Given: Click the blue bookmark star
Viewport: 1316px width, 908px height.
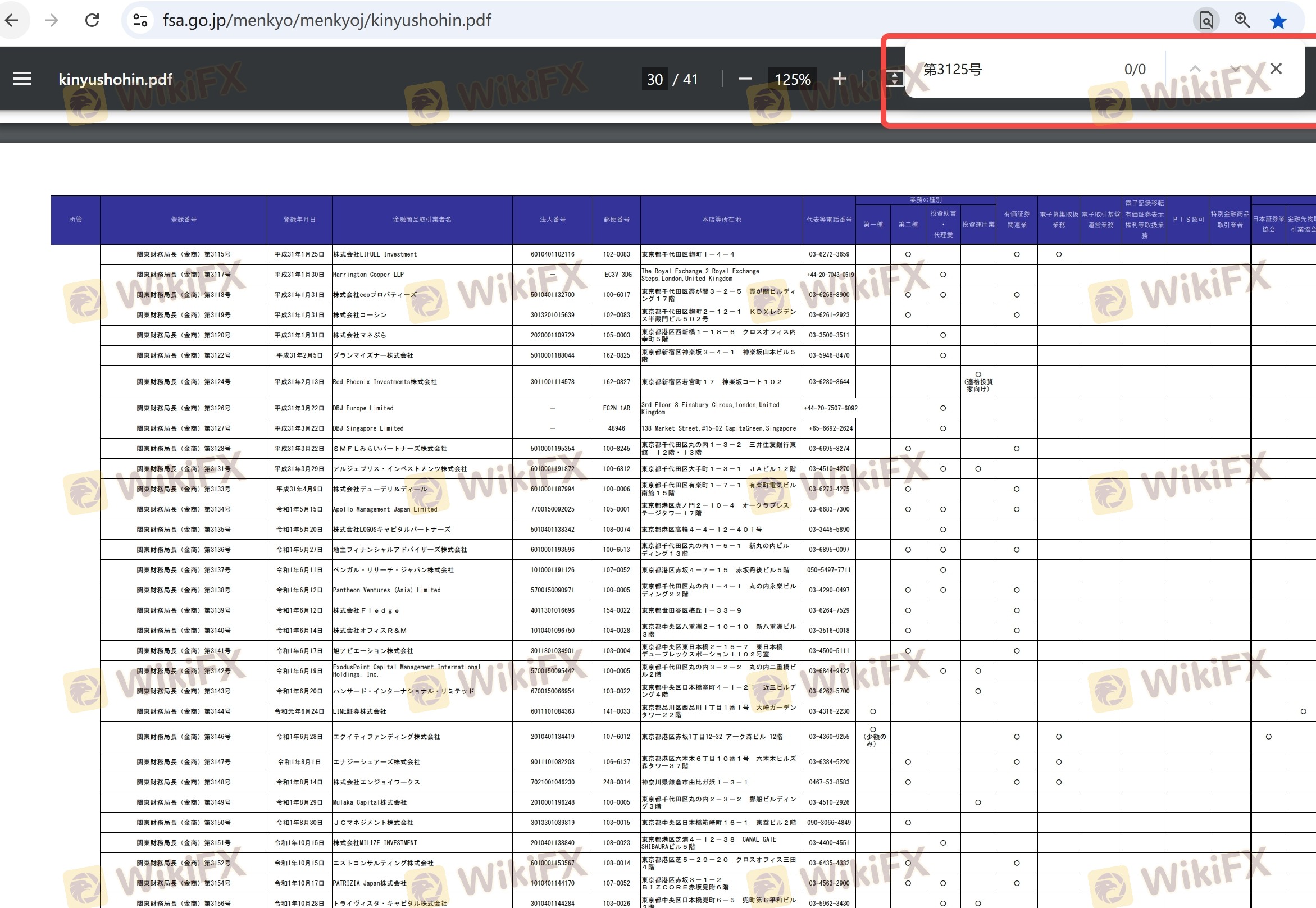Looking at the screenshot, I should (x=1278, y=21).
